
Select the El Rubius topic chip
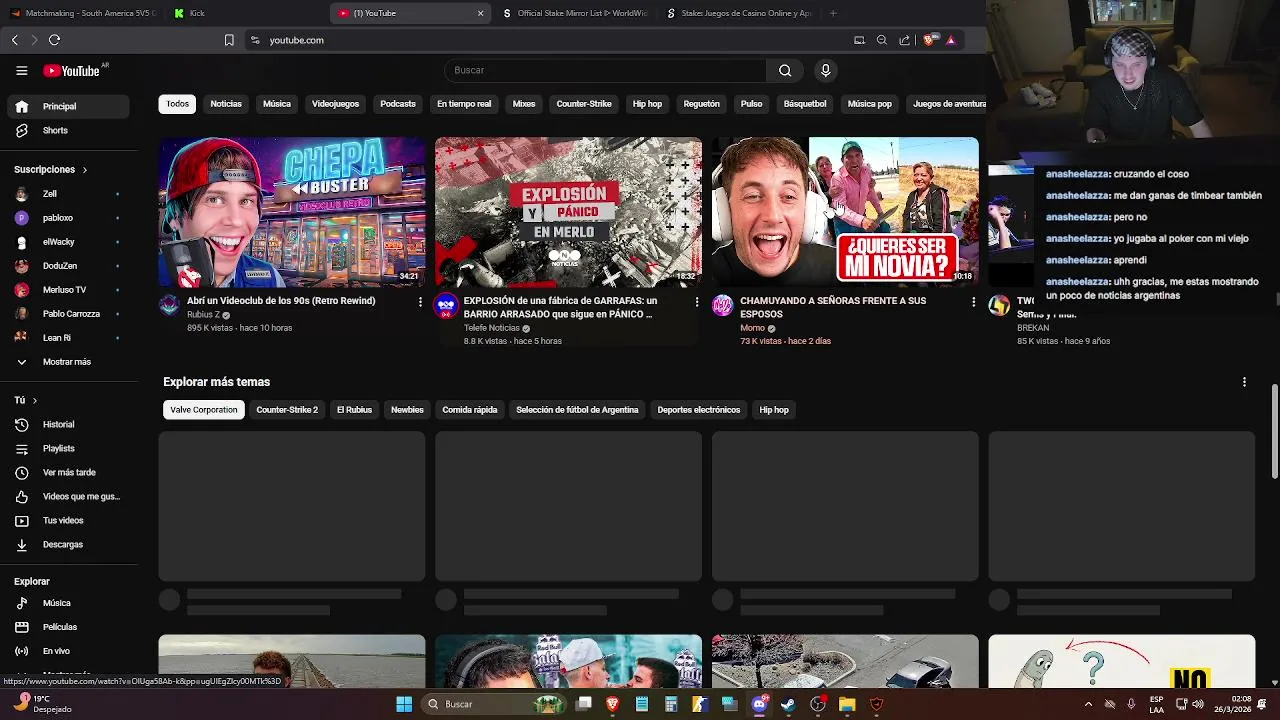click(354, 410)
